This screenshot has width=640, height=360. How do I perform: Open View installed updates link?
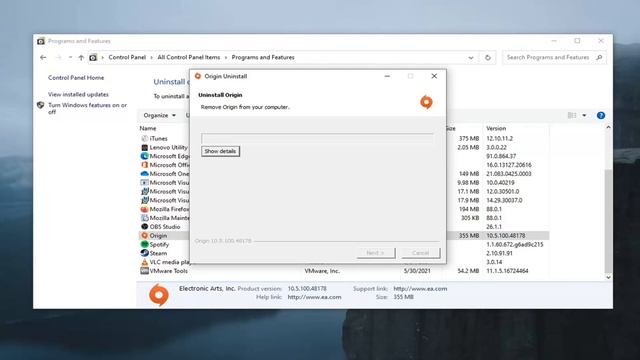[78, 94]
